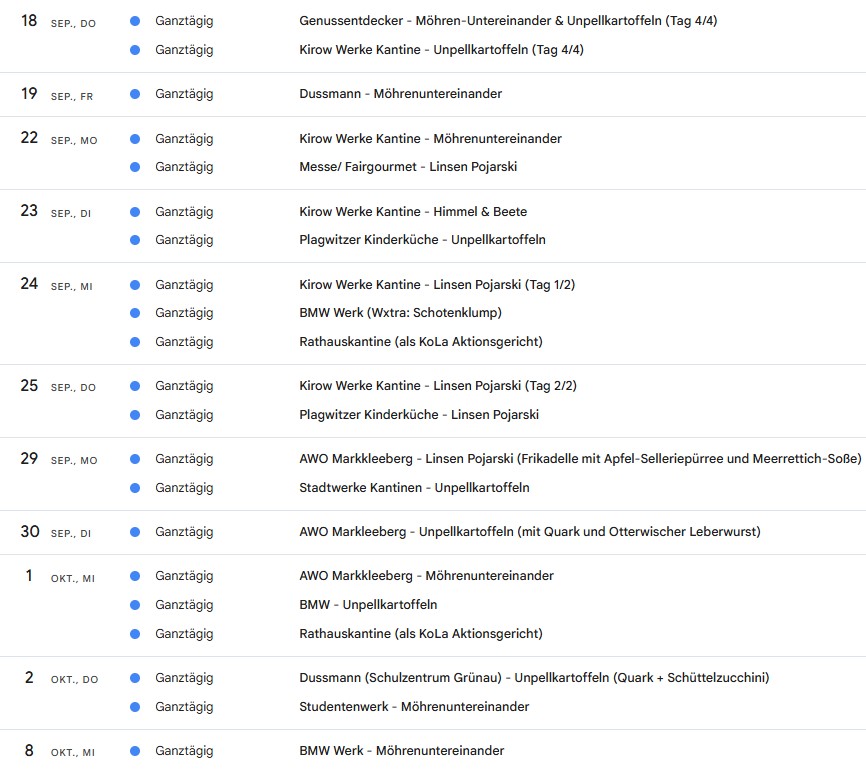Viewport: 866px width, 773px height.
Task: Open Dussmann Schulzentrum Grünau event
Action: (x=534, y=678)
